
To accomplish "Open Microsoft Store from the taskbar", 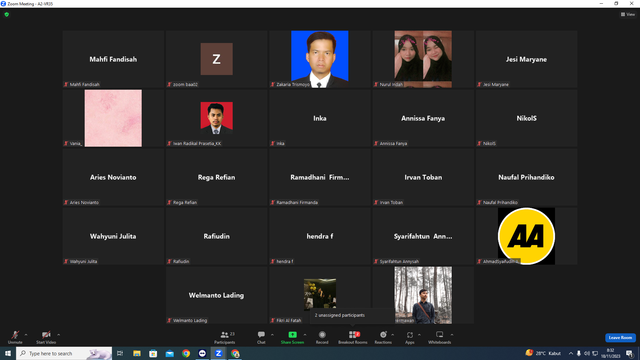I will point(153,353).
